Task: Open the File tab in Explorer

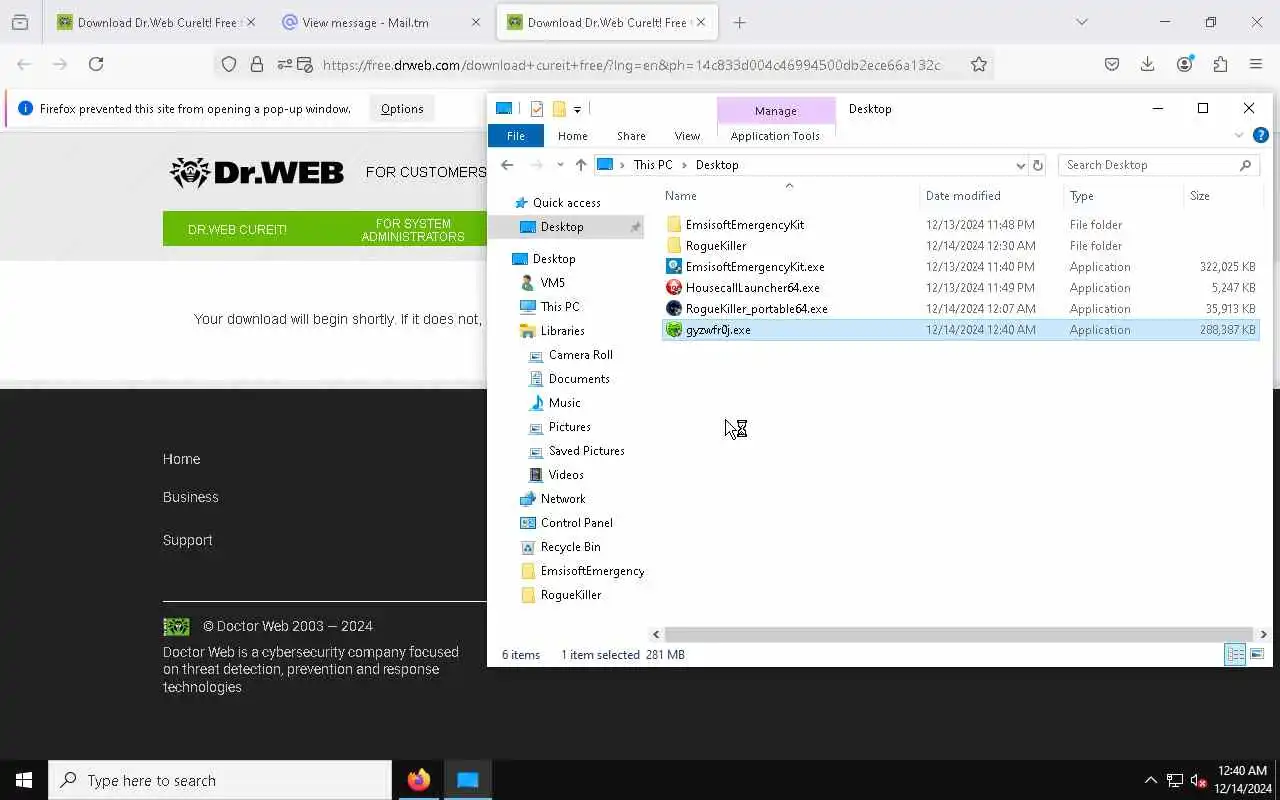Action: point(516,136)
